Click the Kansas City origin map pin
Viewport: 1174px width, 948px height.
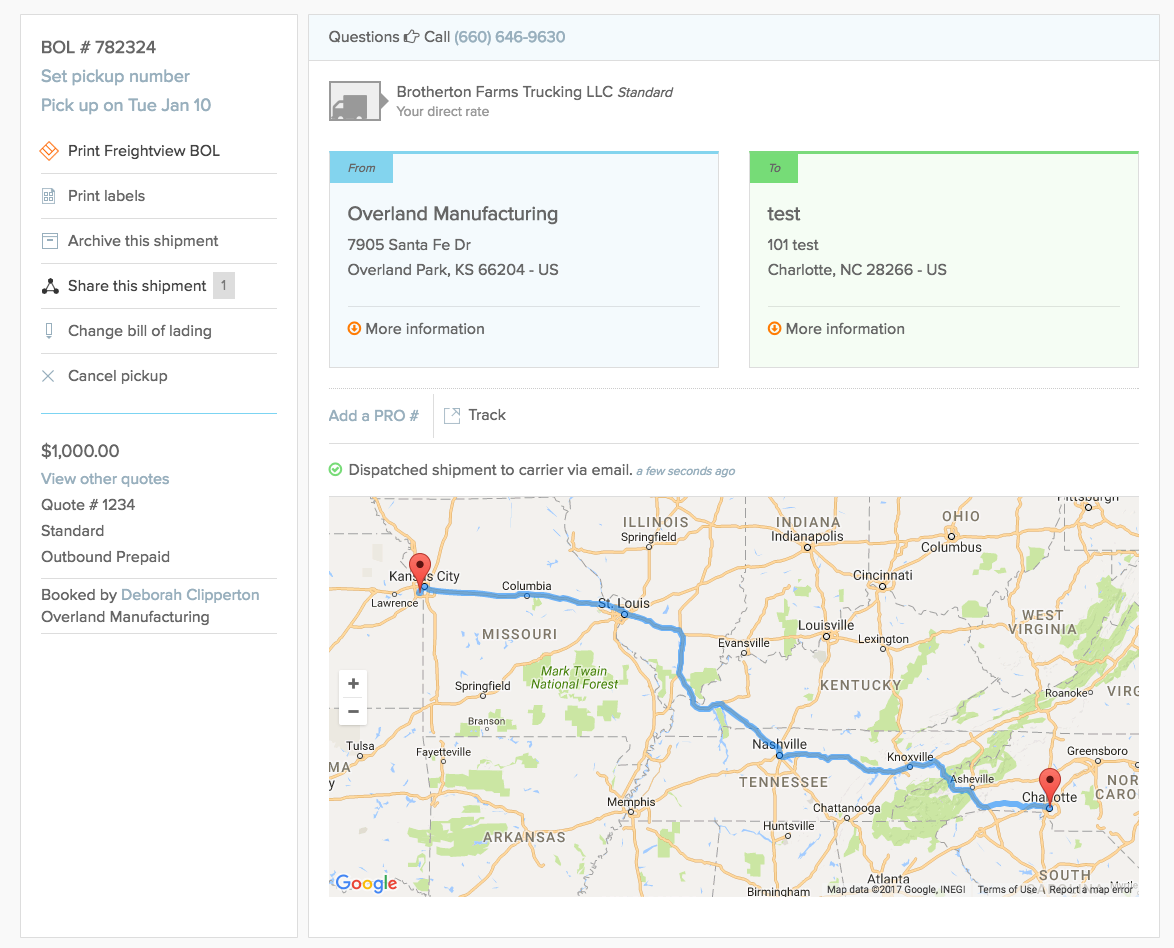point(420,572)
